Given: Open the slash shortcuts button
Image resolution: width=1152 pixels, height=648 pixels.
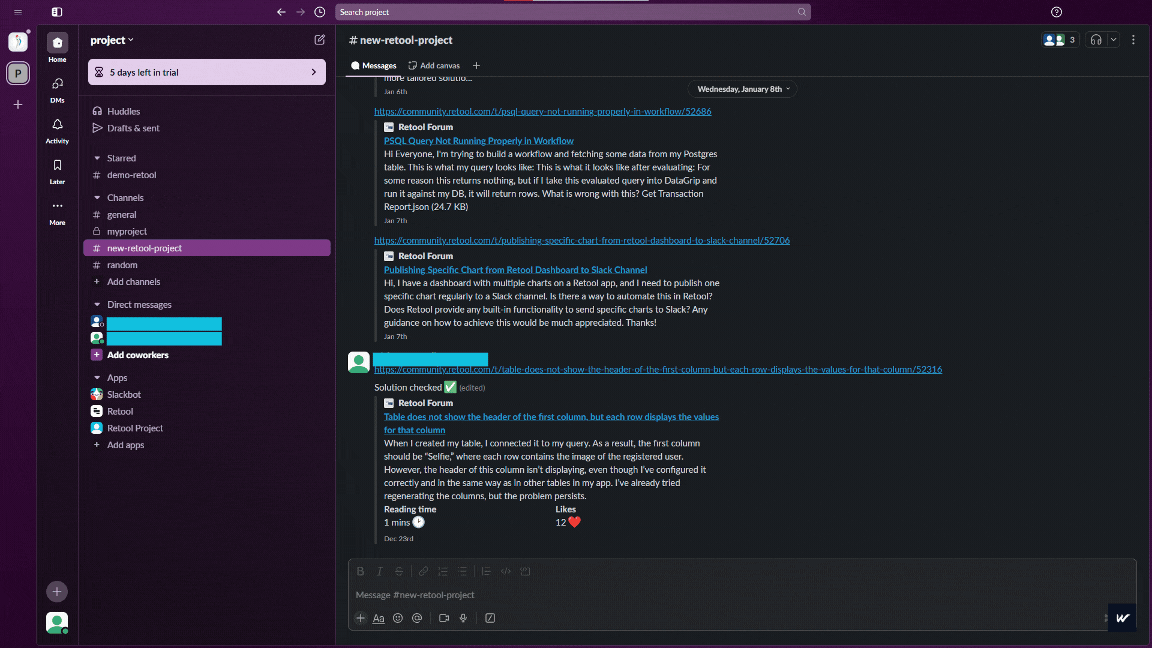Looking at the screenshot, I should click(x=490, y=618).
